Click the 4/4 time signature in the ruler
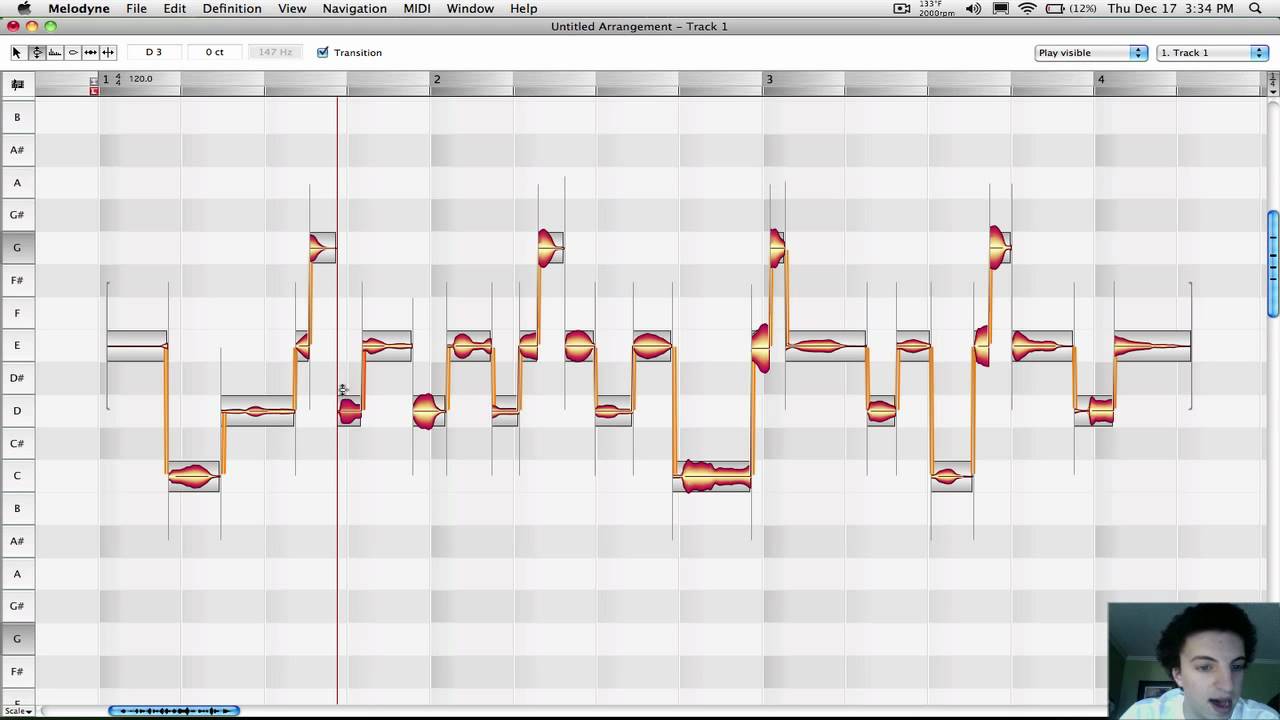 (x=118, y=79)
